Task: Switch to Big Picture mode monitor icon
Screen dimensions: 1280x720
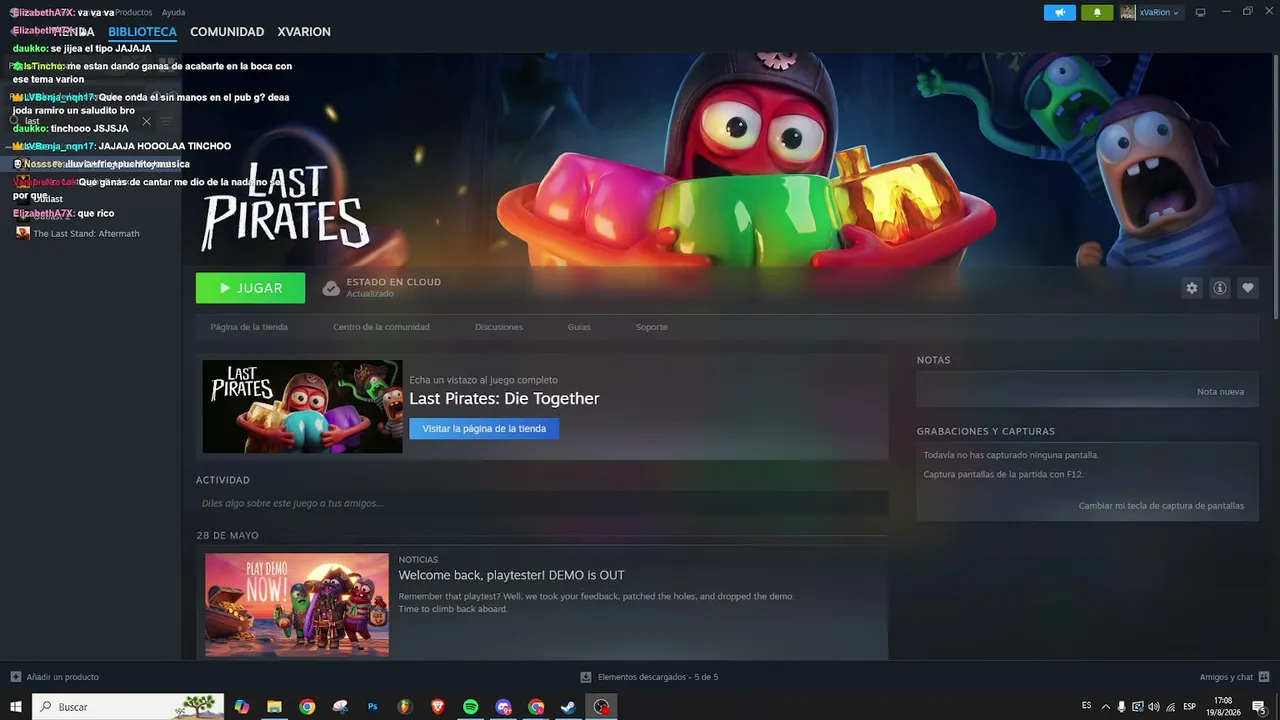Action: pos(1200,13)
